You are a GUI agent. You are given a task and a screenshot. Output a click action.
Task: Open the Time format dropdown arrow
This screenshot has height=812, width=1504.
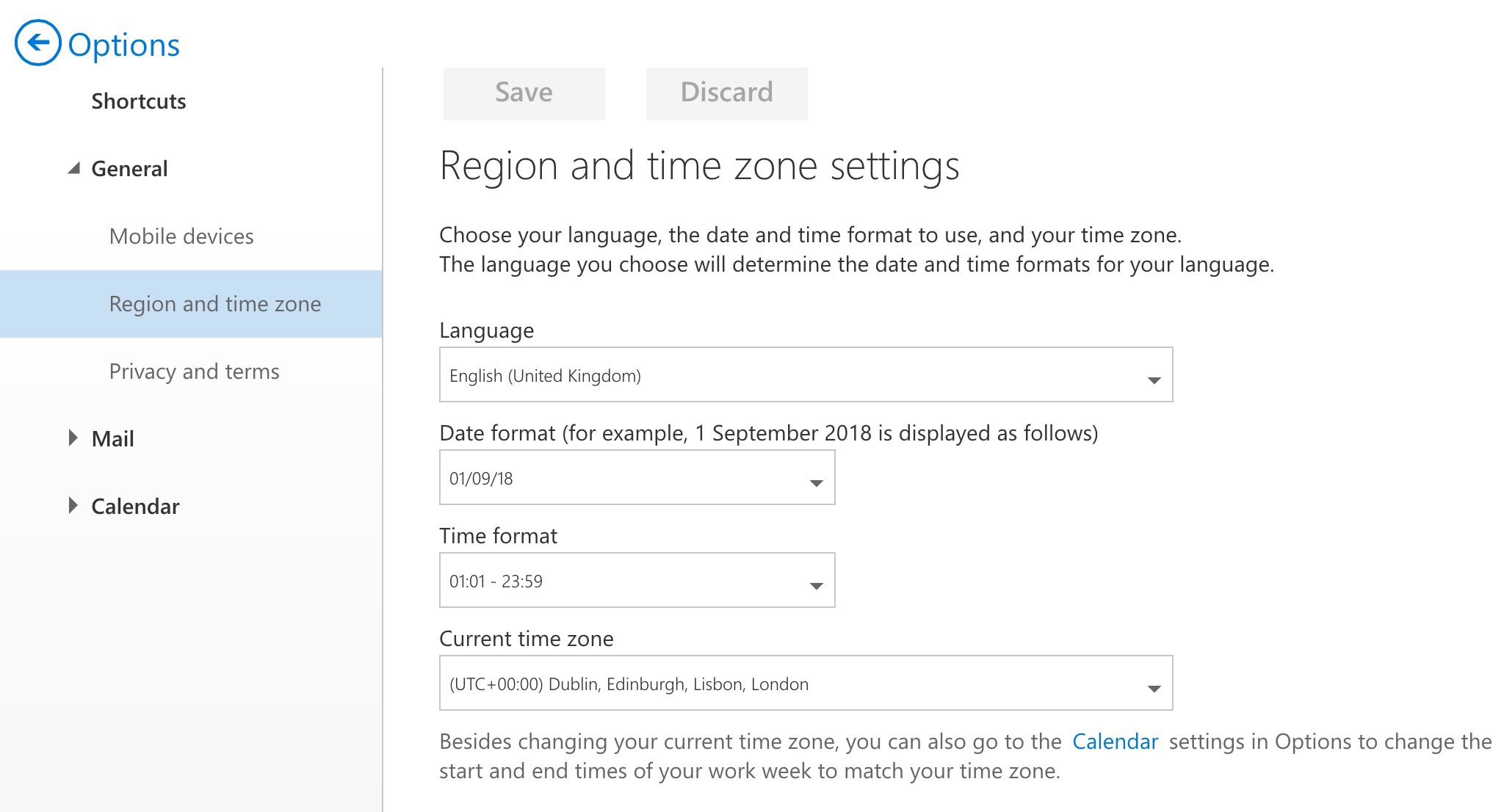click(x=816, y=584)
